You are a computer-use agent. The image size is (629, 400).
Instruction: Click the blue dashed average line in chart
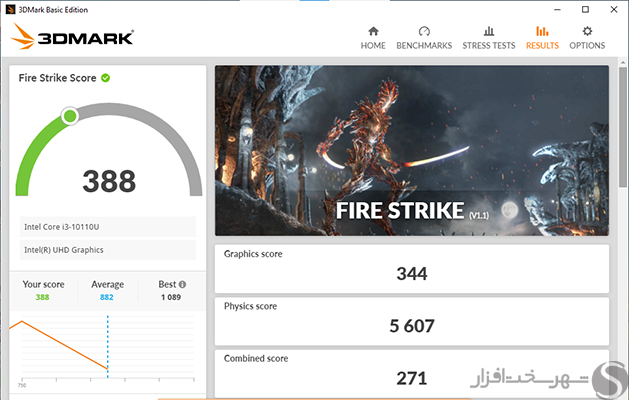[108, 347]
